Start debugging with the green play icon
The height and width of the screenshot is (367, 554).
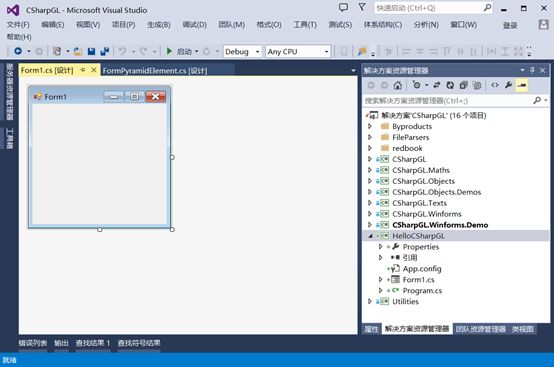pyautogui.click(x=169, y=51)
